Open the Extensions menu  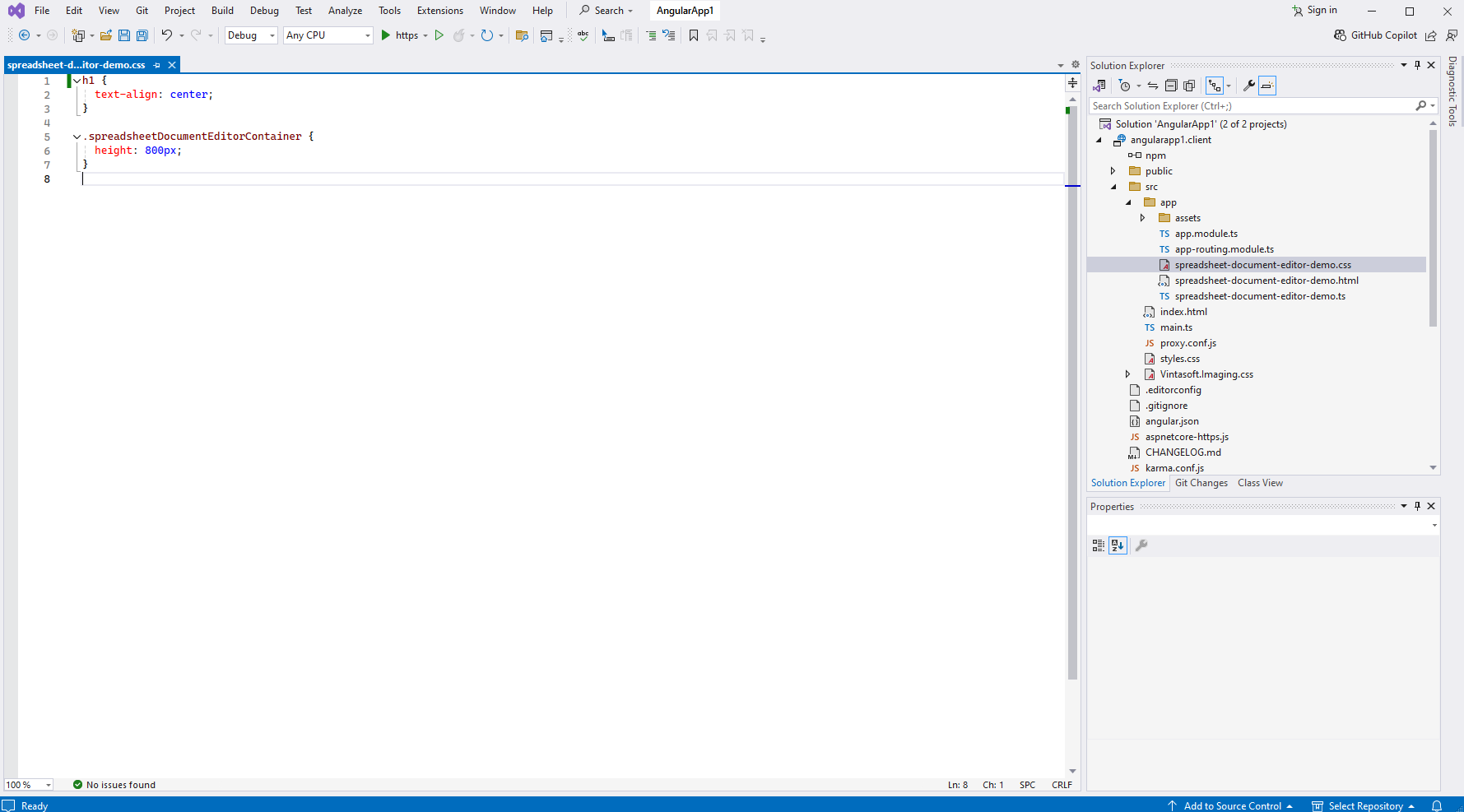(x=439, y=11)
